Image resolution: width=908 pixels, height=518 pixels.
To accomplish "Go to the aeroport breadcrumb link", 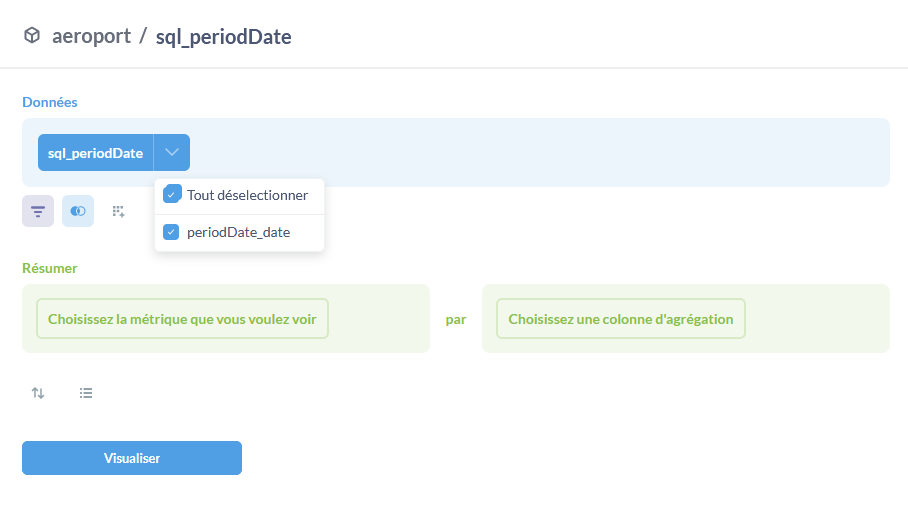I will pyautogui.click(x=91, y=36).
